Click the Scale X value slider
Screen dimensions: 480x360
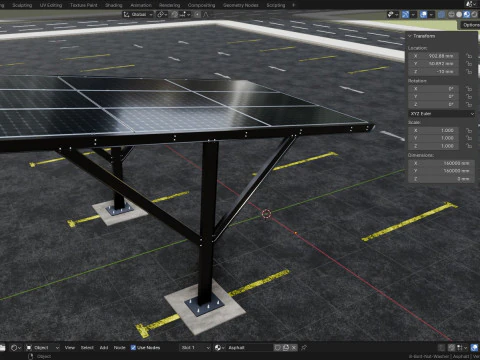coord(434,130)
